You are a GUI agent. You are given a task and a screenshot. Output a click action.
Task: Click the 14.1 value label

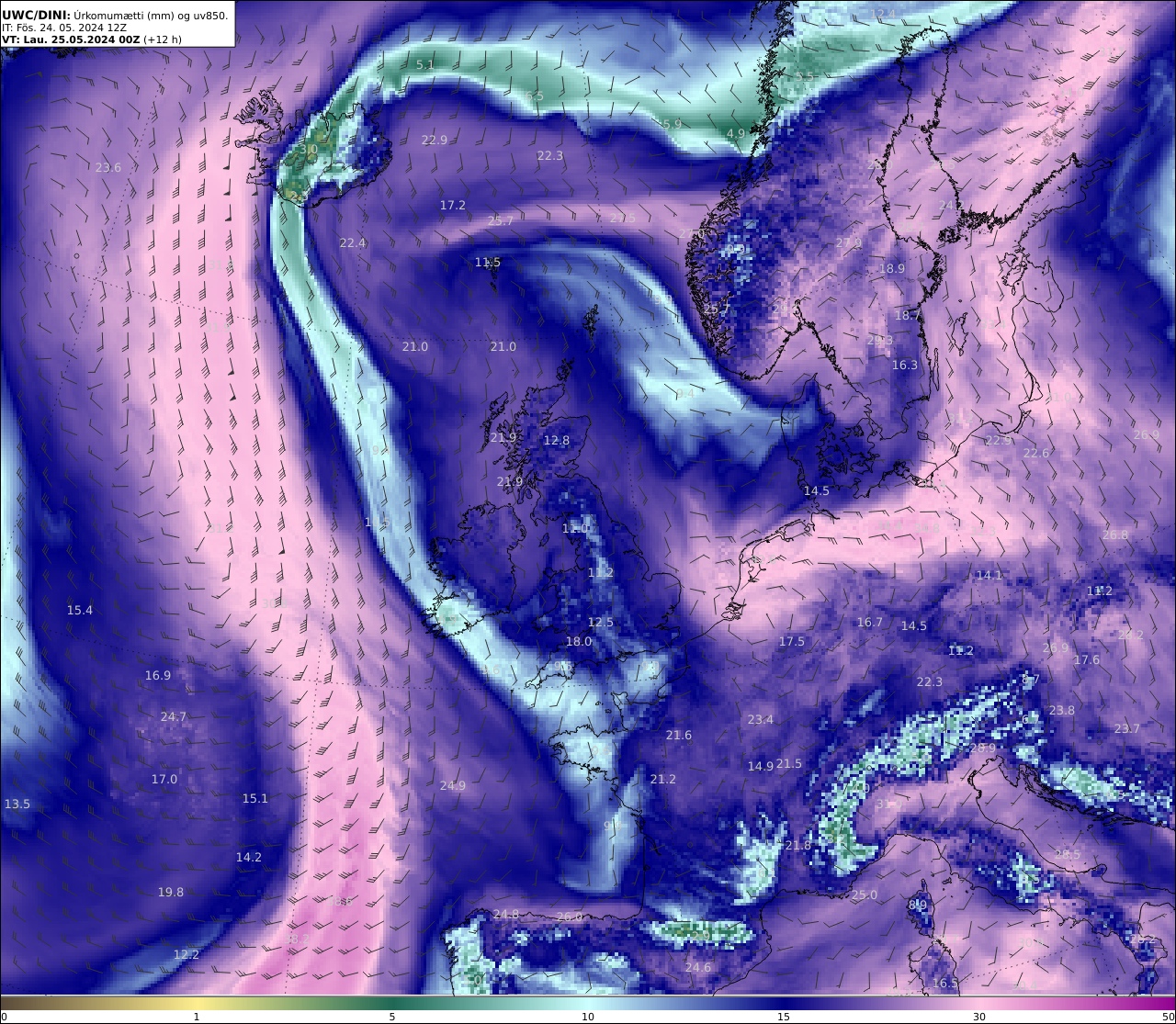[x=989, y=575]
